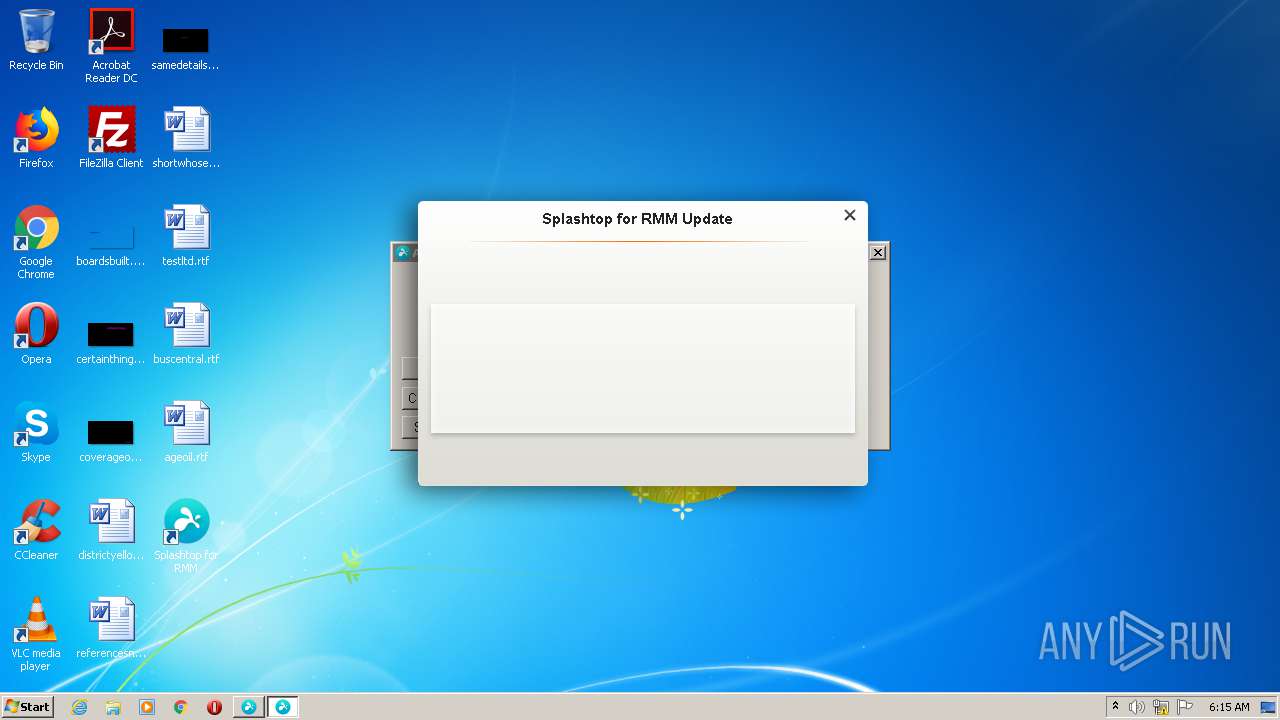Launch VLC media player shortcut
1280x720 pixels.
[x=36, y=634]
